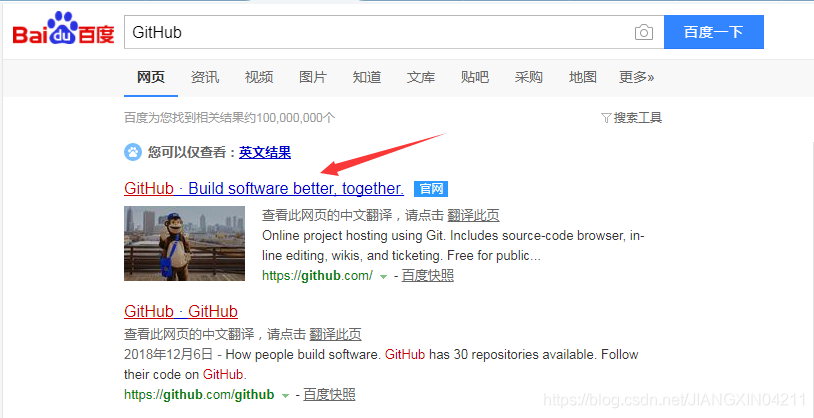Open the https://github.com/ URL link

click(317, 276)
